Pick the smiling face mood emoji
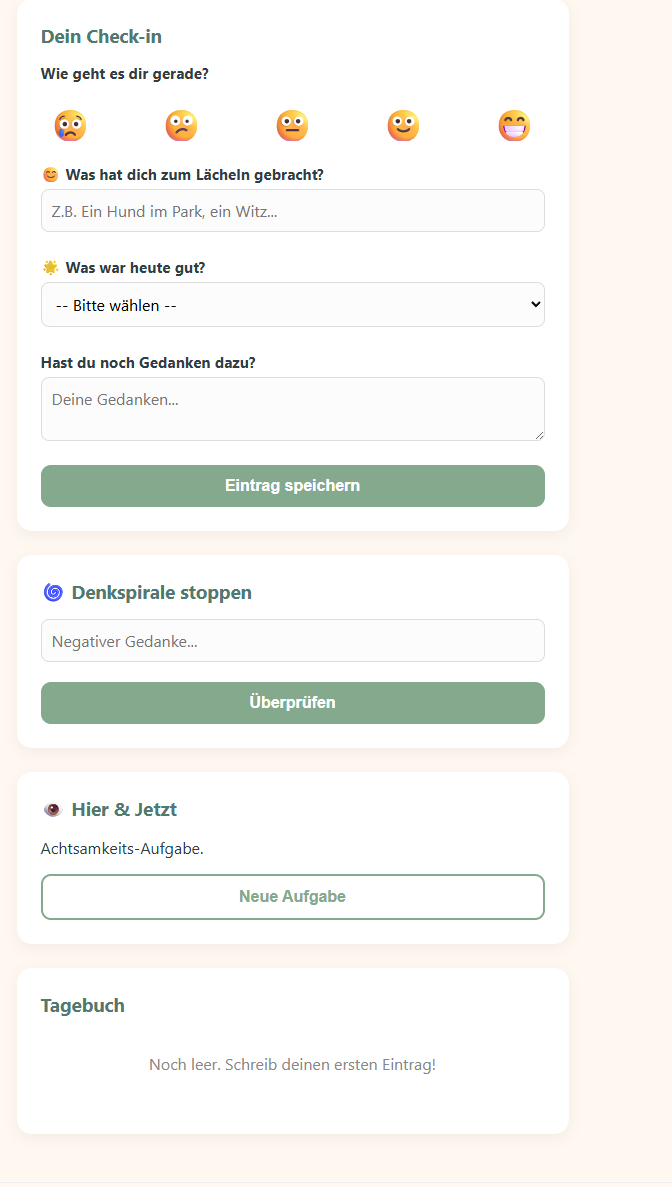 pyautogui.click(x=403, y=125)
